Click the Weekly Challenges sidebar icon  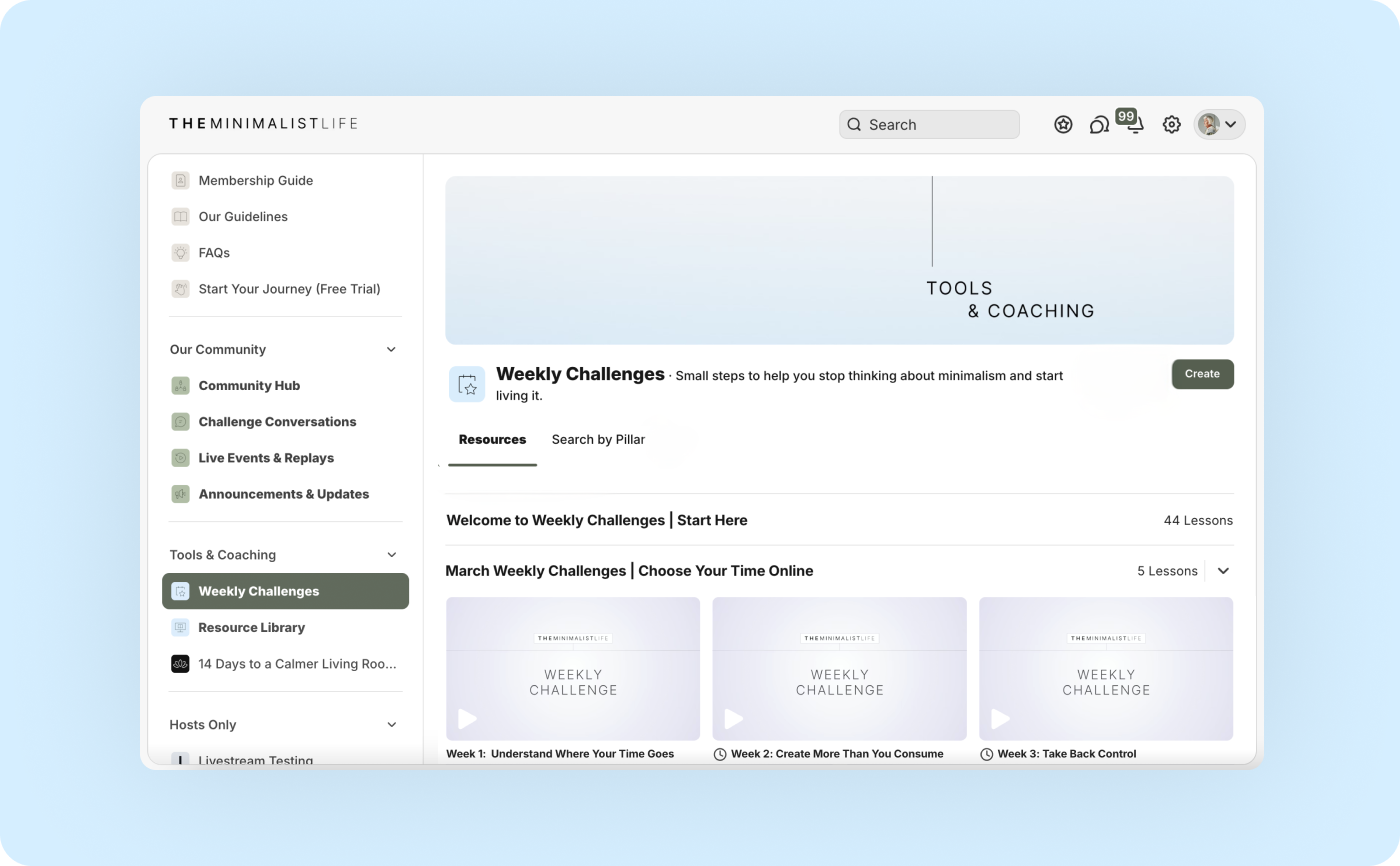click(180, 591)
